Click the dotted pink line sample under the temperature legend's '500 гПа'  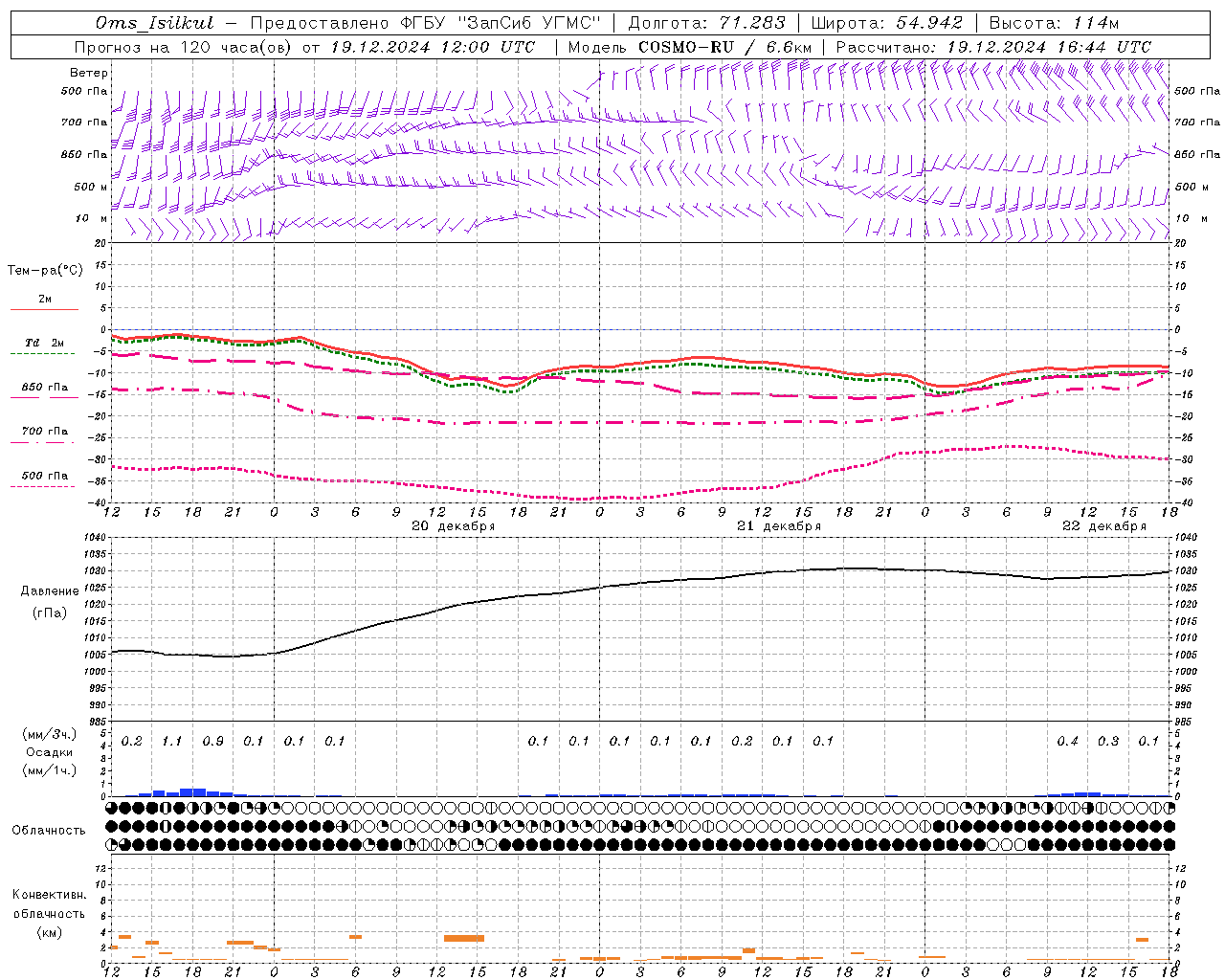tap(42, 486)
